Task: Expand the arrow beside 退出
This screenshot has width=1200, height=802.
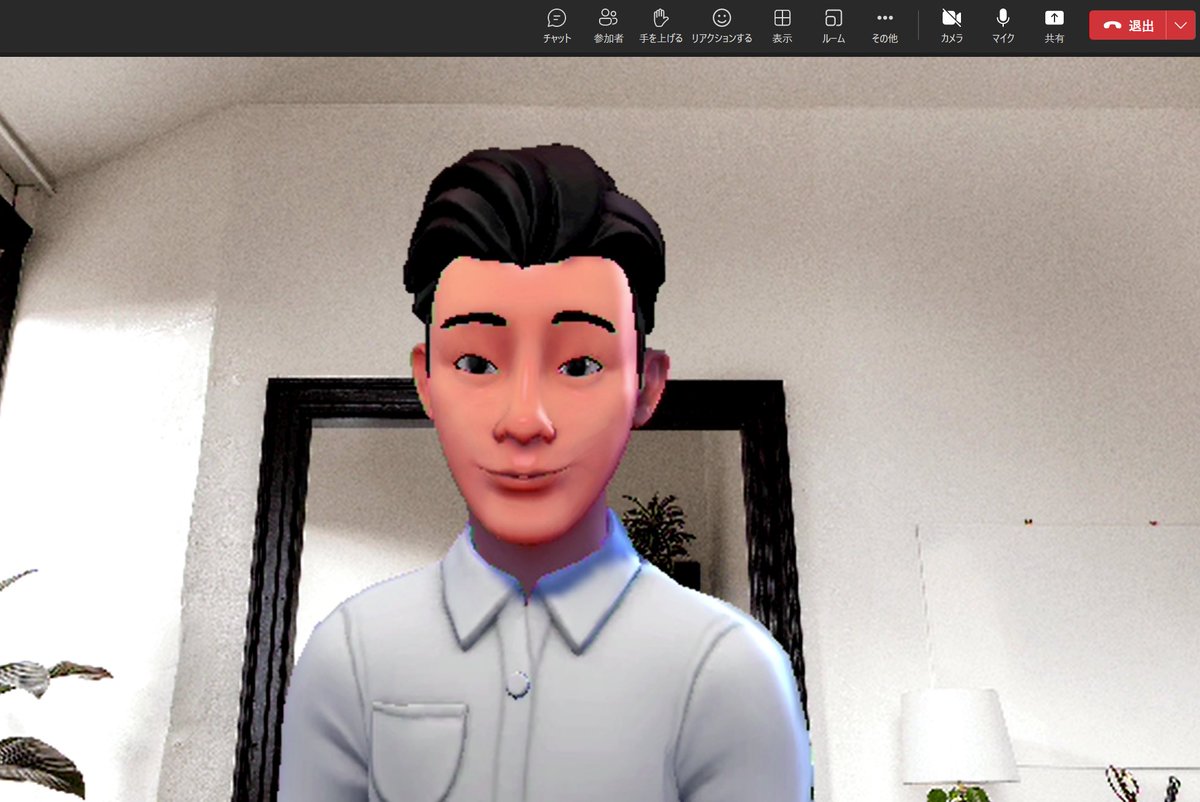Action: tap(1179, 26)
